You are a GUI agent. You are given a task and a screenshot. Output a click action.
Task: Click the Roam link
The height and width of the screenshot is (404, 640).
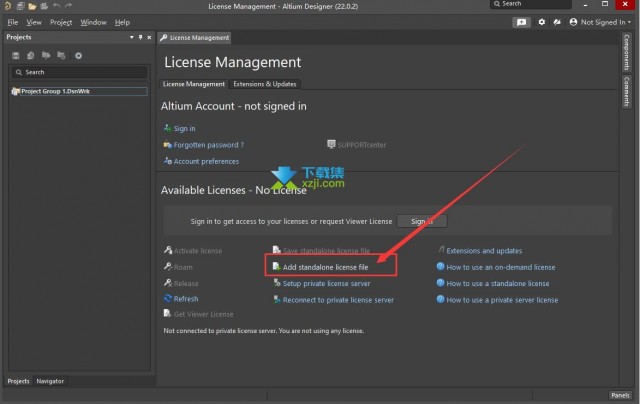pyautogui.click(x=183, y=267)
